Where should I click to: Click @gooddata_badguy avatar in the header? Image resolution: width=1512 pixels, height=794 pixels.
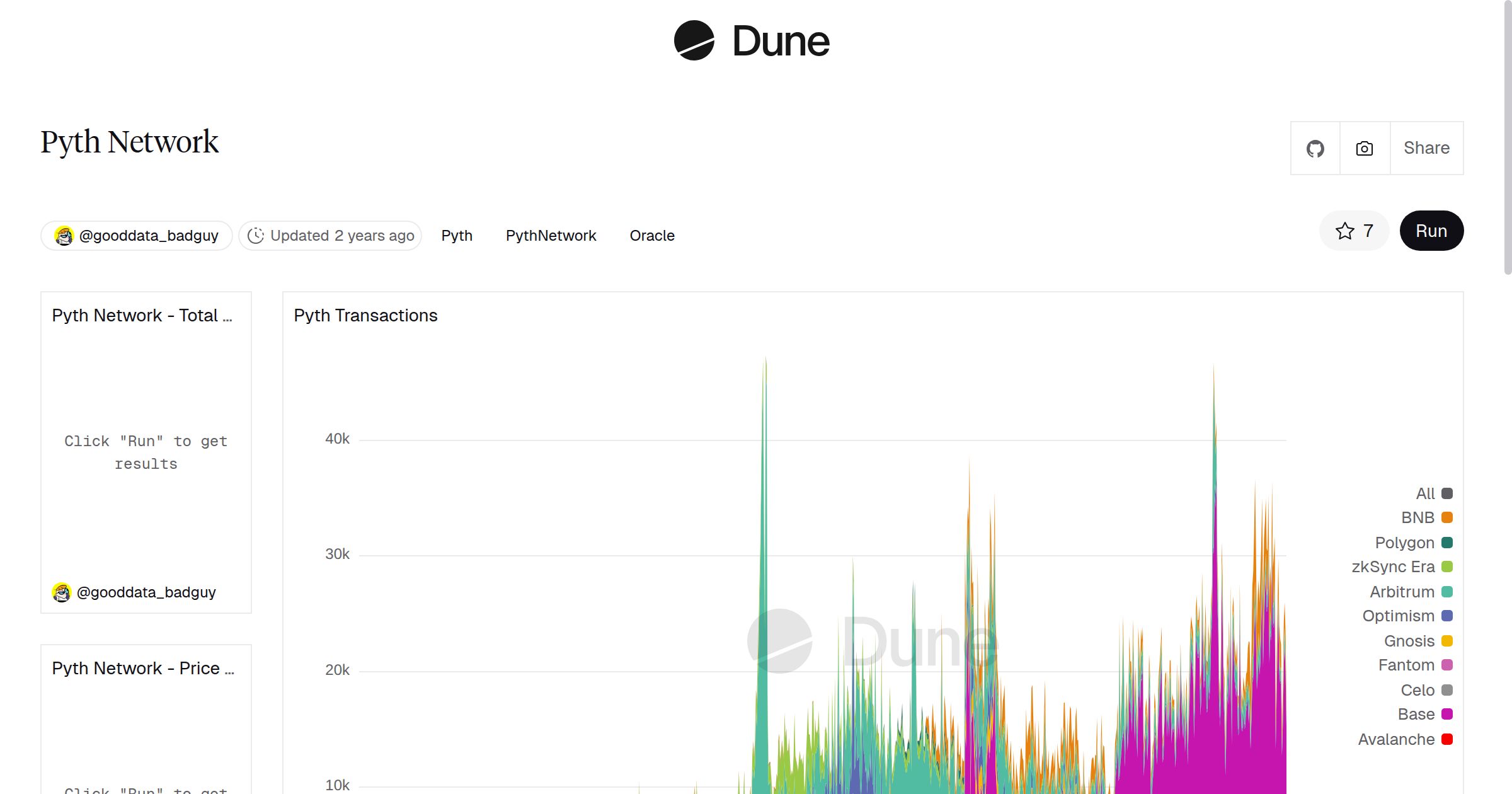(x=66, y=235)
